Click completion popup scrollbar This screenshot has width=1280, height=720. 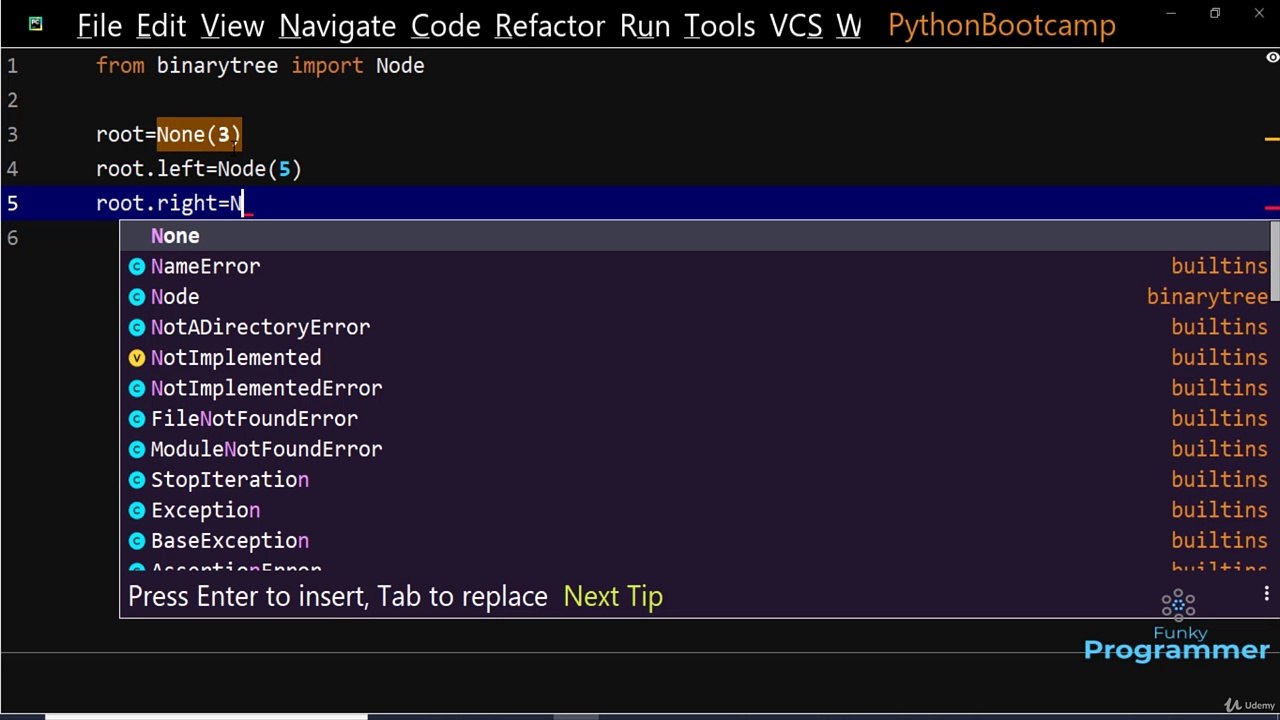tap(1274, 262)
